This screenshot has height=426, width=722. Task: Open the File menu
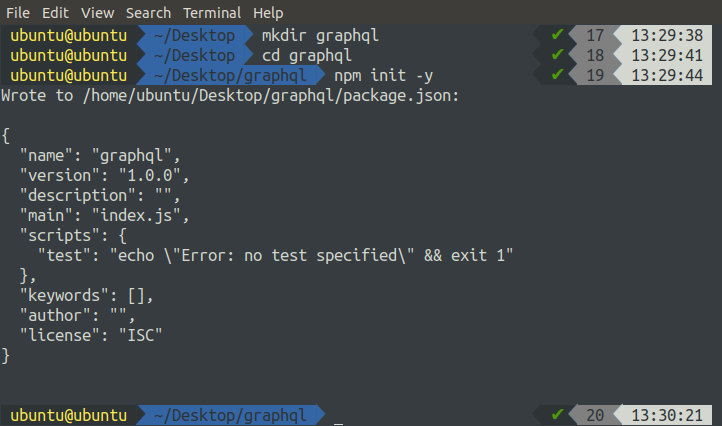point(18,13)
